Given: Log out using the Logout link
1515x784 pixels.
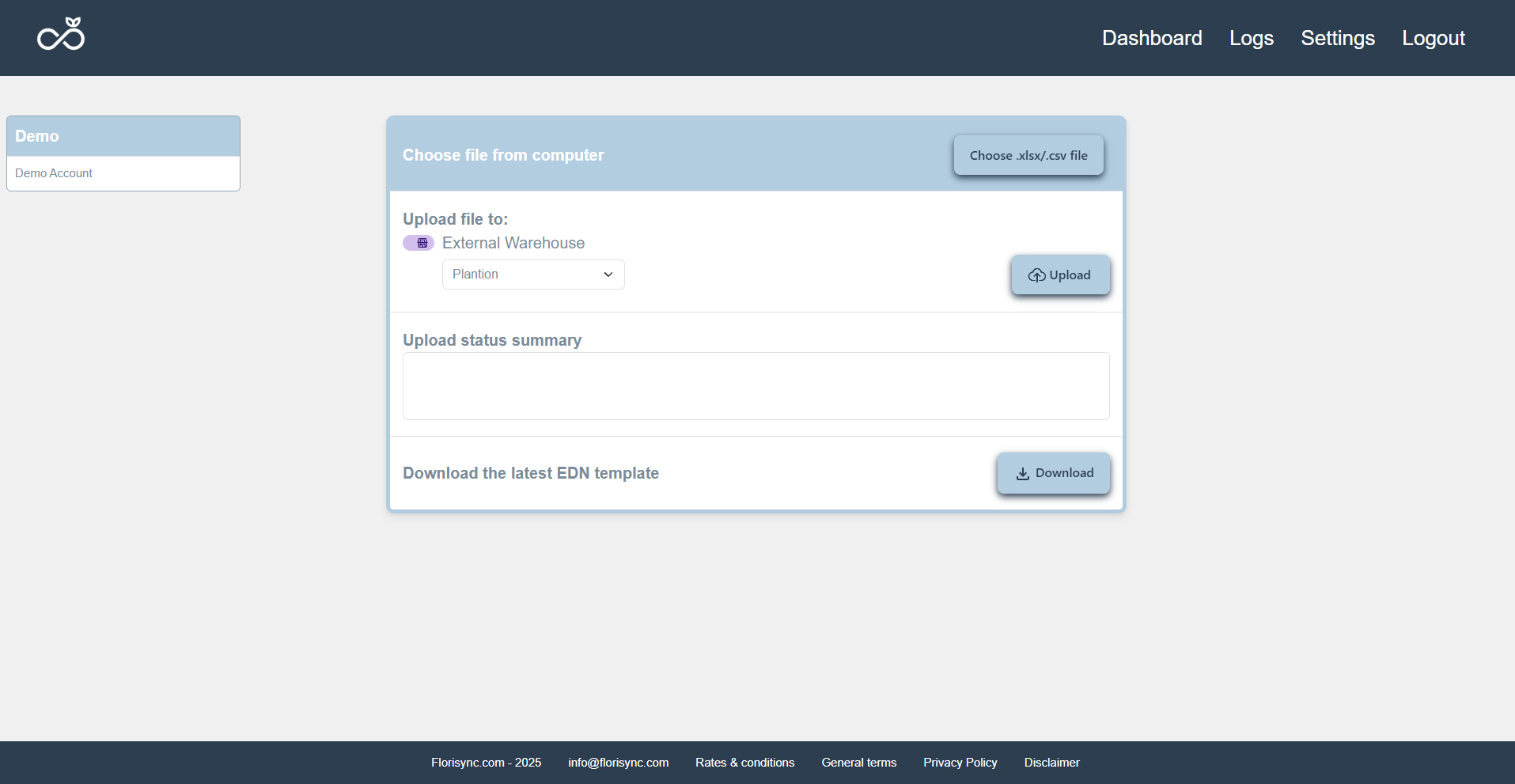Looking at the screenshot, I should (1433, 38).
